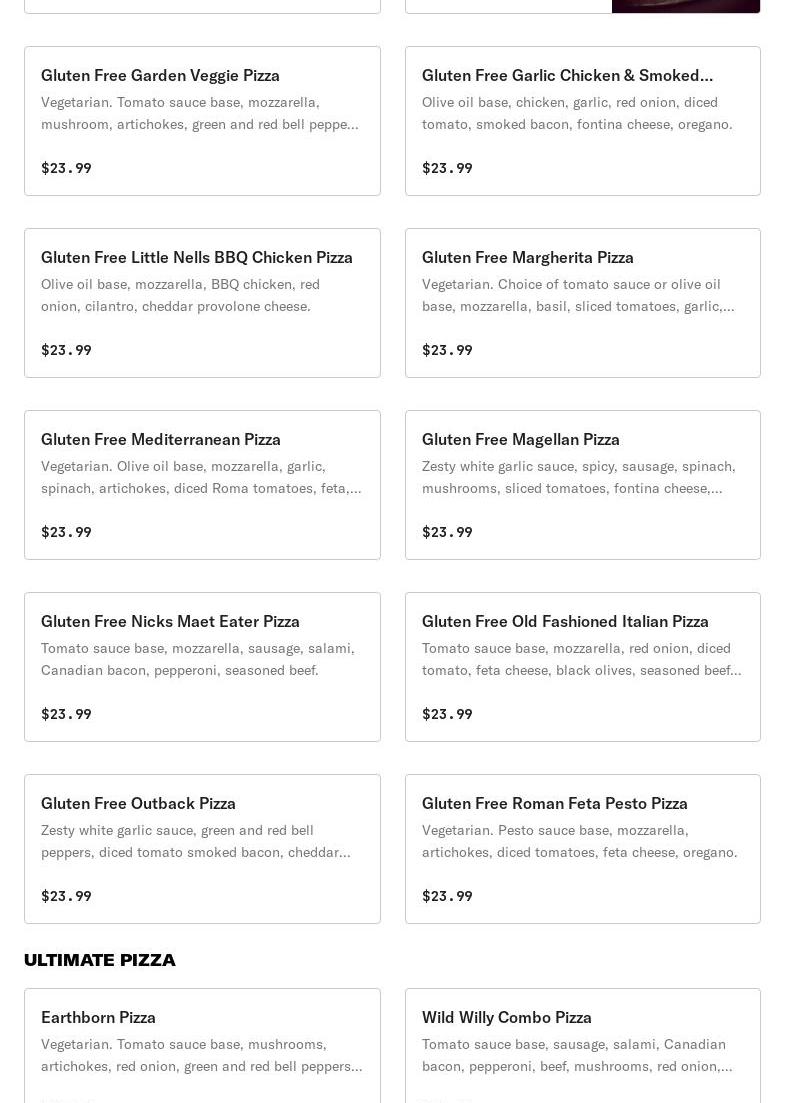Click the Gluten Free Magellan Pizza price
The width and height of the screenshot is (785, 1103).
pos(447,532)
